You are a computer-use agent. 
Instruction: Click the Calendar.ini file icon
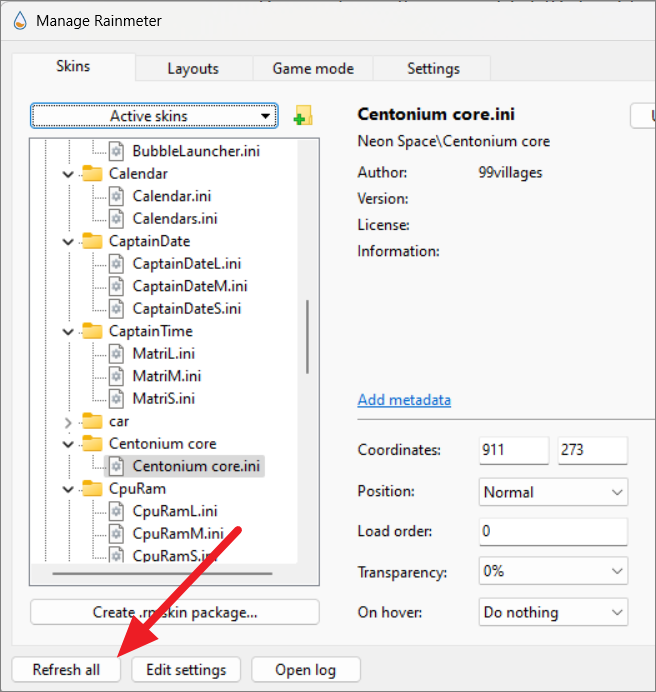point(116,196)
